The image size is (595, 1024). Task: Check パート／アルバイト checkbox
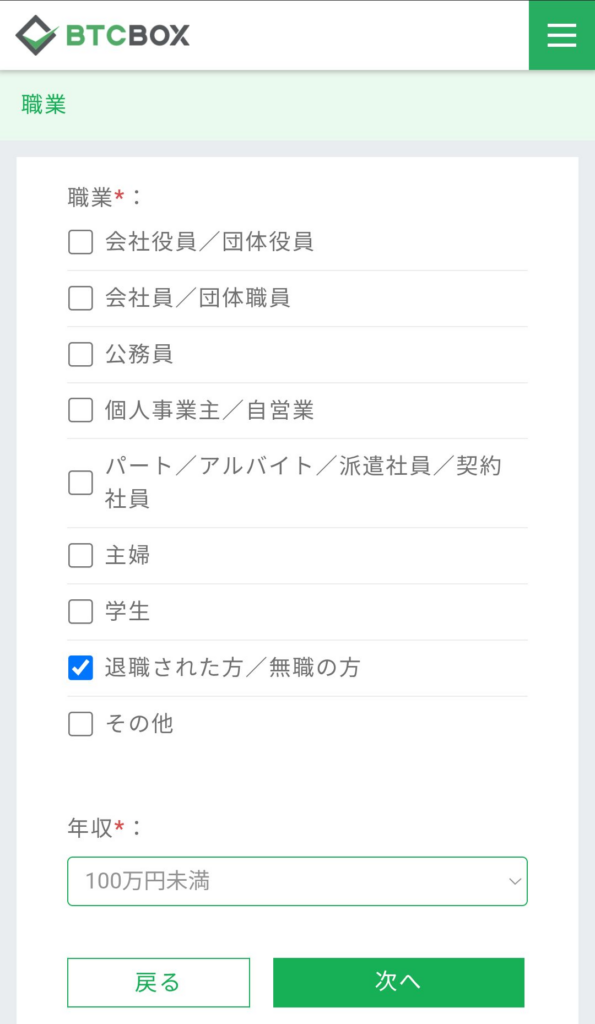tap(80, 483)
